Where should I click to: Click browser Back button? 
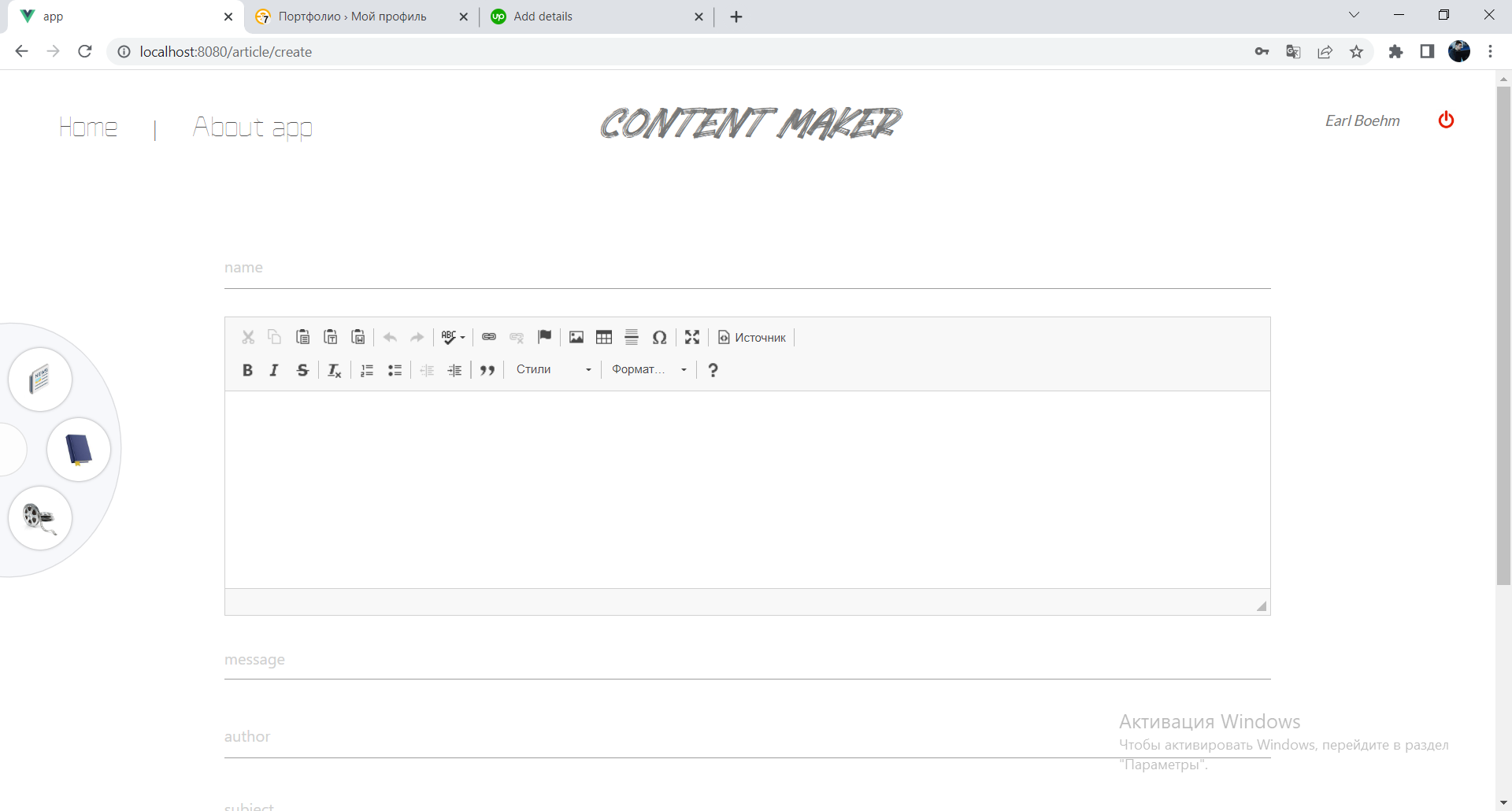coord(21,51)
